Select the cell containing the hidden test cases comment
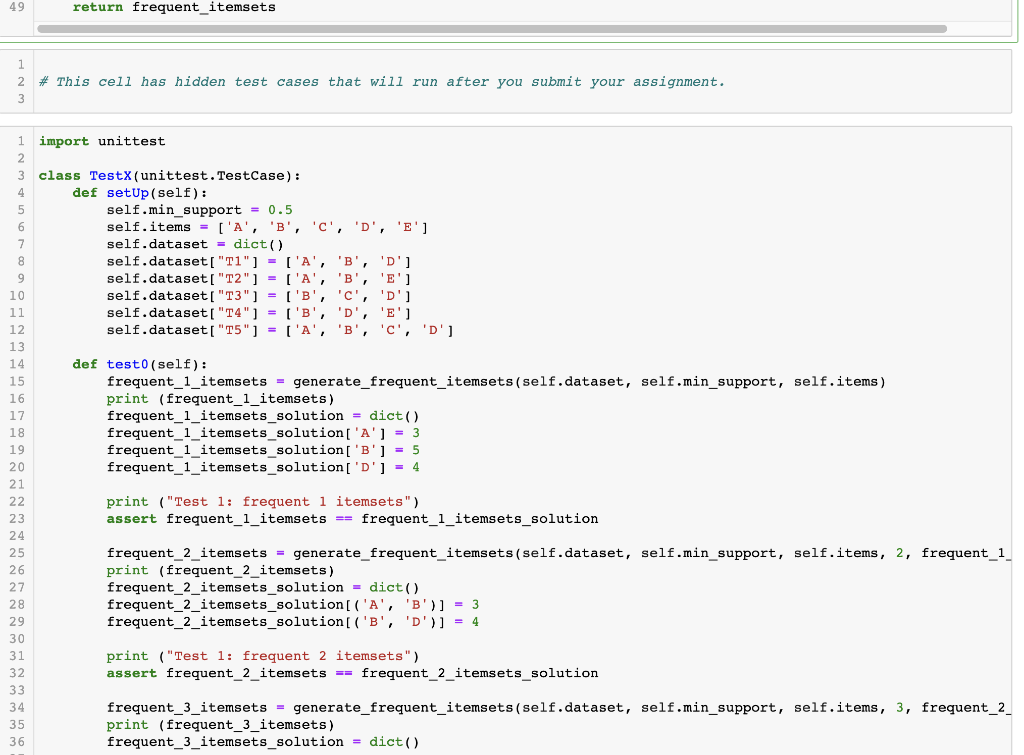The width and height of the screenshot is (1024, 755). click(380, 81)
